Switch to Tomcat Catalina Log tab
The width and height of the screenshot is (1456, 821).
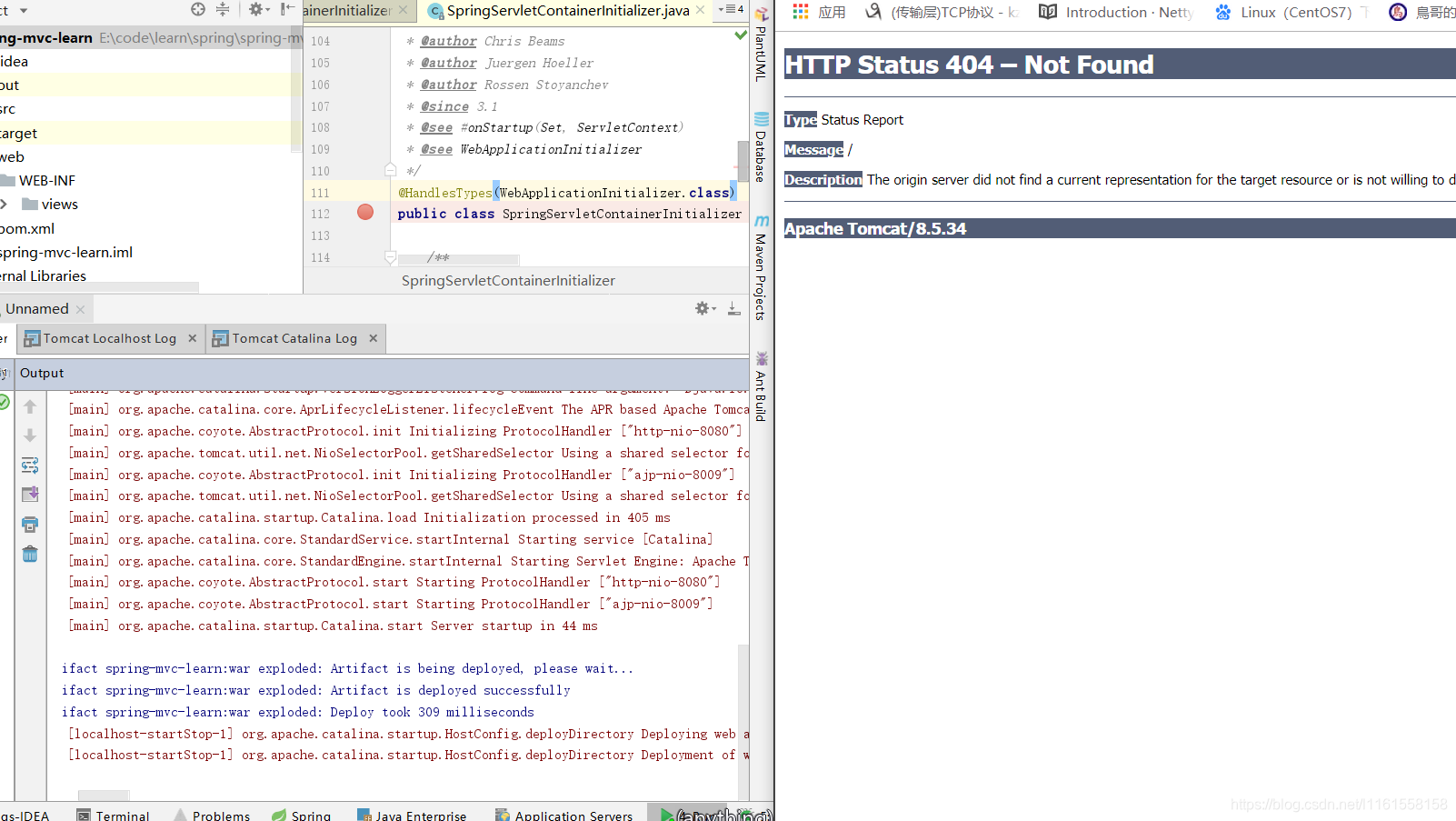285,338
